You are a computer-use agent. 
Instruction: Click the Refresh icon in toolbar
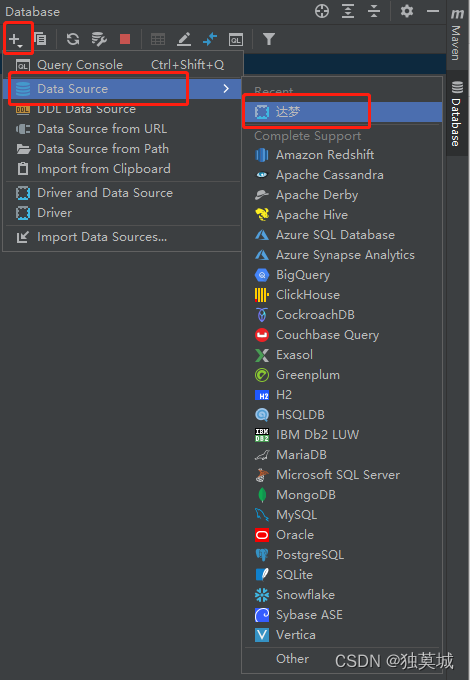73,39
